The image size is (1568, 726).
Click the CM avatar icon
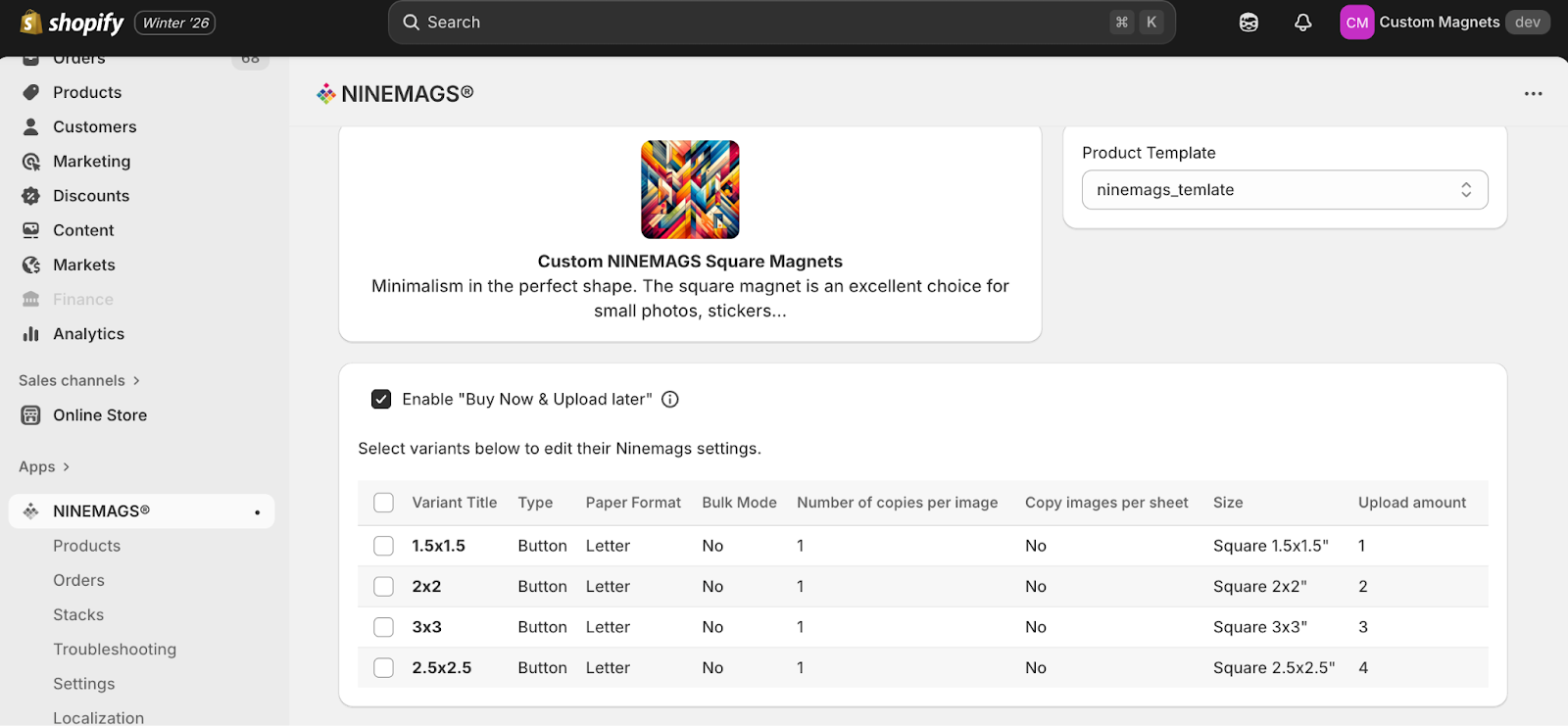(1357, 23)
